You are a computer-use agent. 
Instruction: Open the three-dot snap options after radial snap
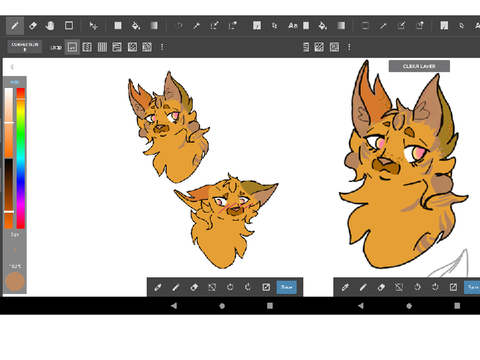click(x=162, y=47)
